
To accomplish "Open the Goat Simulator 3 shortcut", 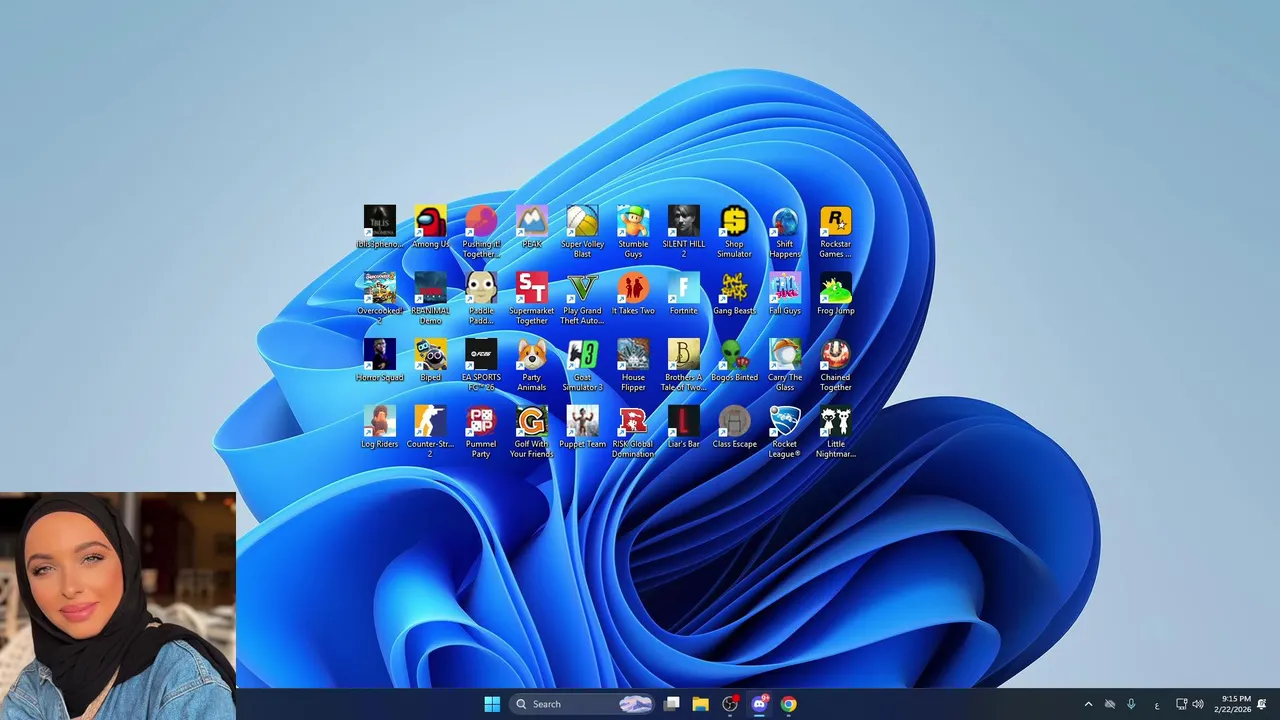I will pos(582,365).
